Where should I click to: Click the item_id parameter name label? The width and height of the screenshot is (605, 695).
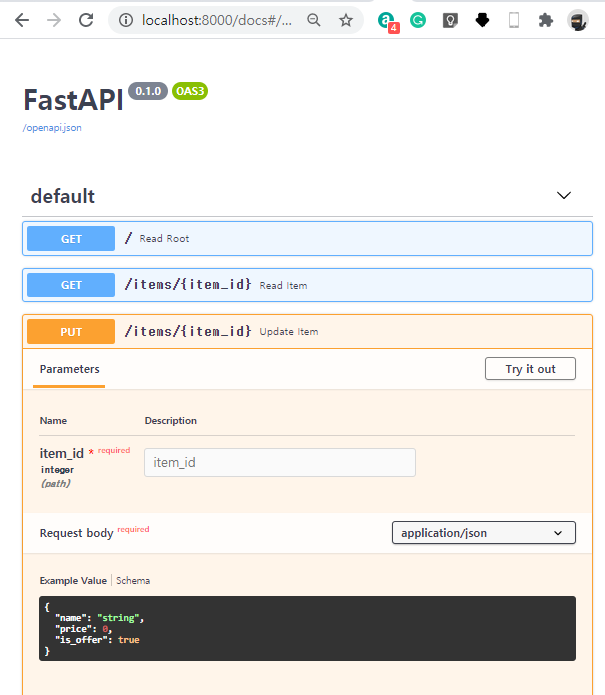pyautogui.click(x=62, y=453)
